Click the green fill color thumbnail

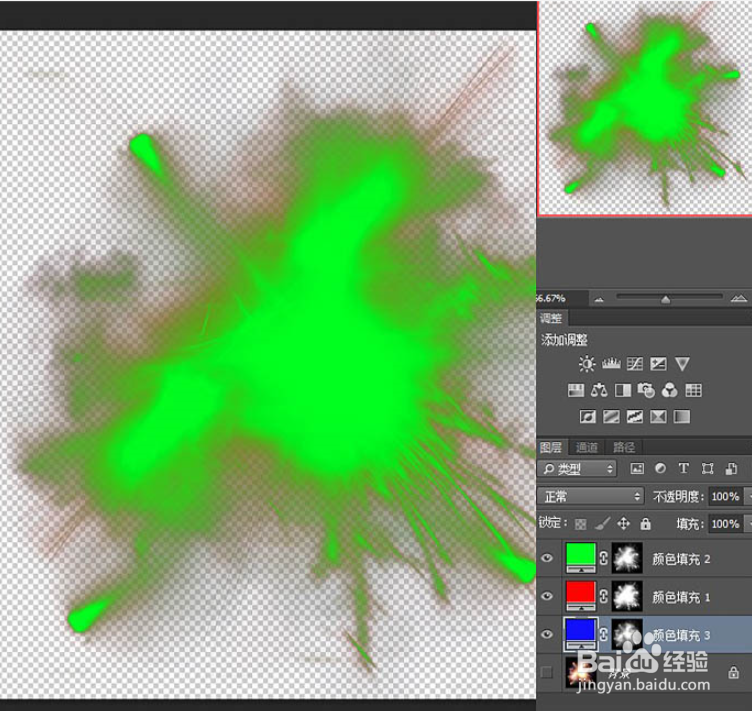point(581,558)
